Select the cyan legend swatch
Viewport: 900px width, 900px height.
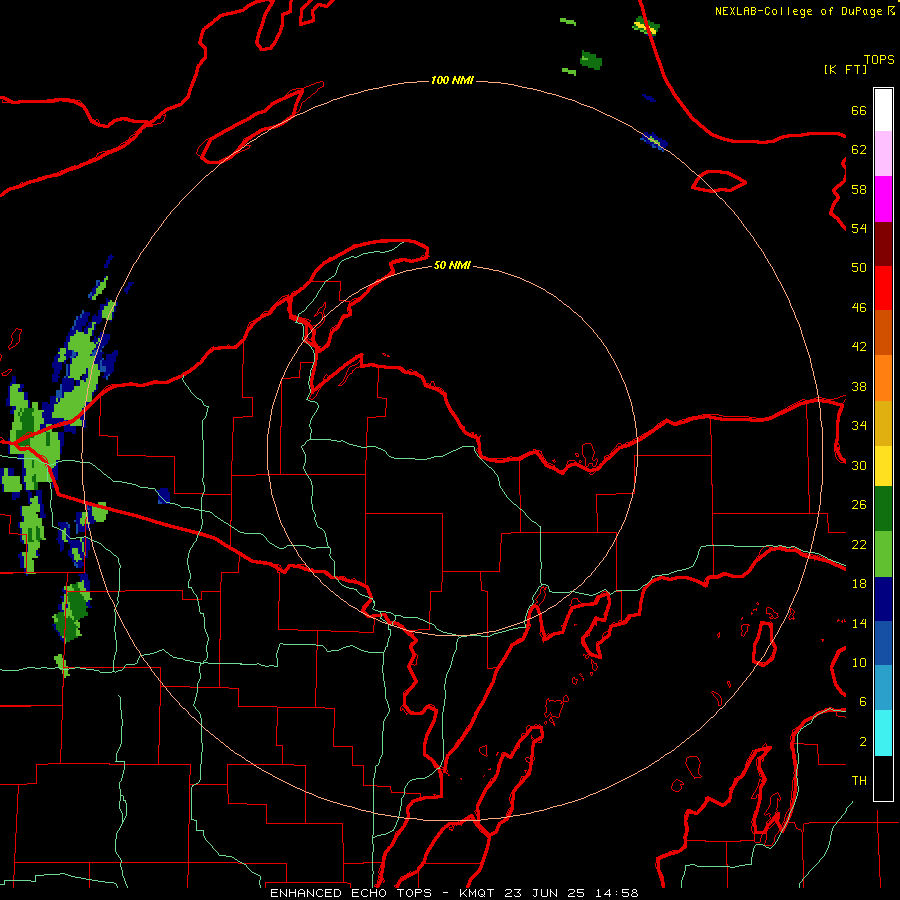(x=883, y=733)
